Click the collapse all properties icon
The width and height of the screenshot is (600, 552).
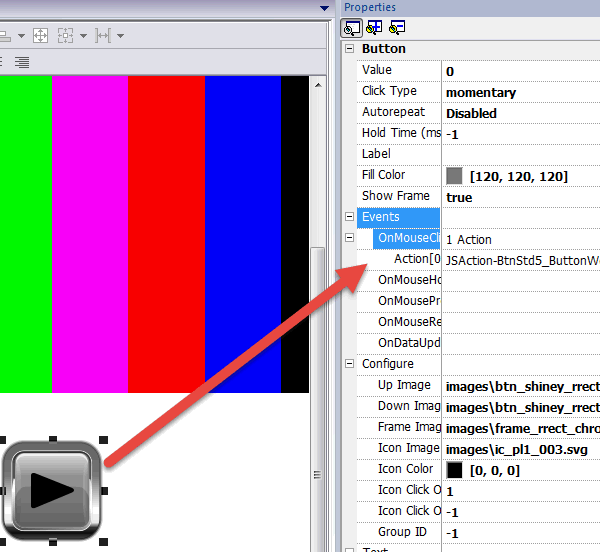tap(397, 28)
